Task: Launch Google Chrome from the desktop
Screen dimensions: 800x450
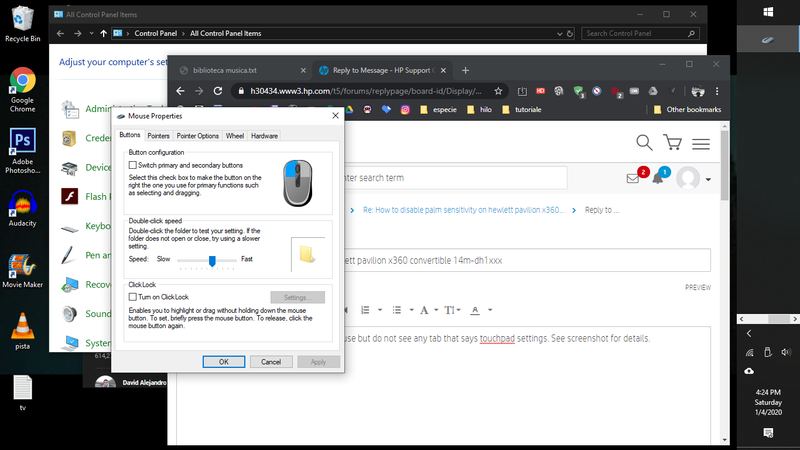Action: tap(22, 90)
